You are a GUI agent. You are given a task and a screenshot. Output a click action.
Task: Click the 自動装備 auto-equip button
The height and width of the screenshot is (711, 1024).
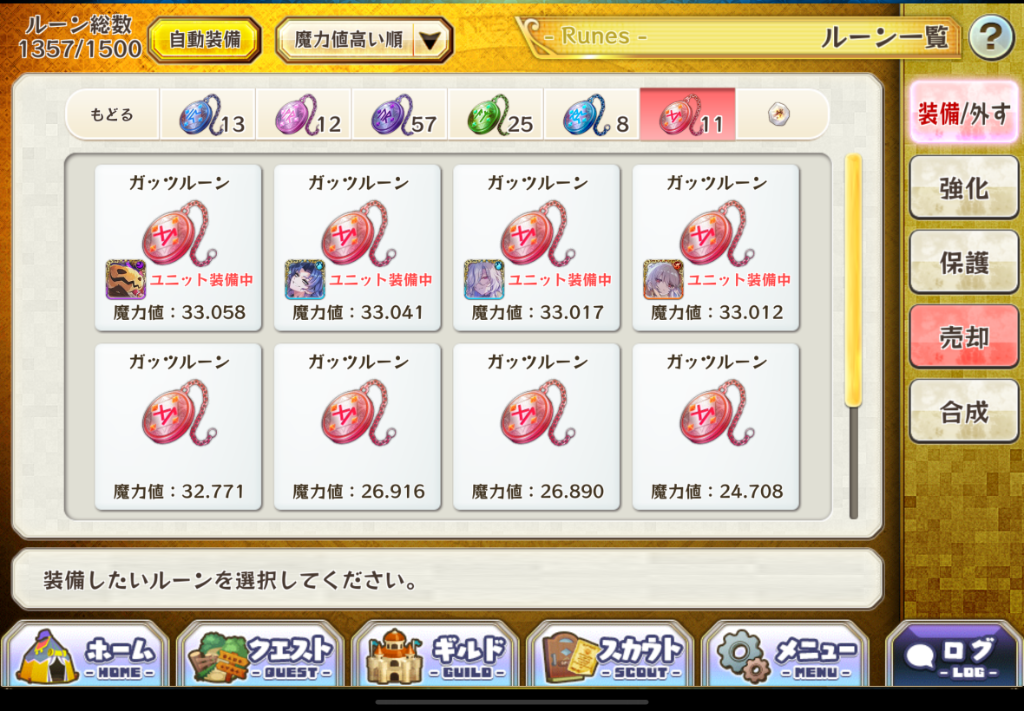click(x=205, y=40)
